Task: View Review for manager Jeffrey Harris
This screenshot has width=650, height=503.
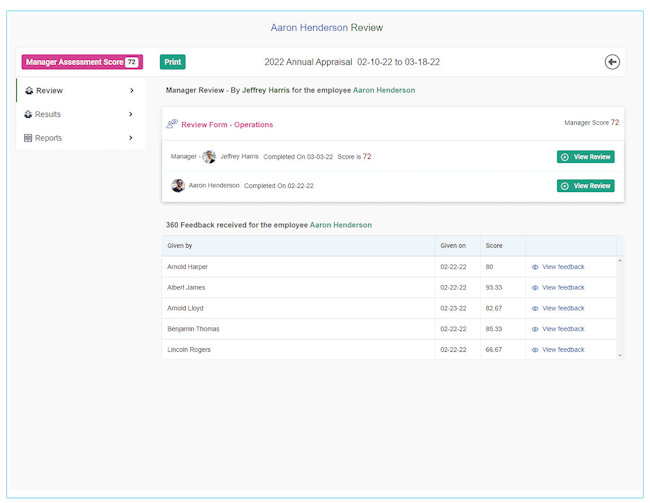Action: pyautogui.click(x=585, y=157)
